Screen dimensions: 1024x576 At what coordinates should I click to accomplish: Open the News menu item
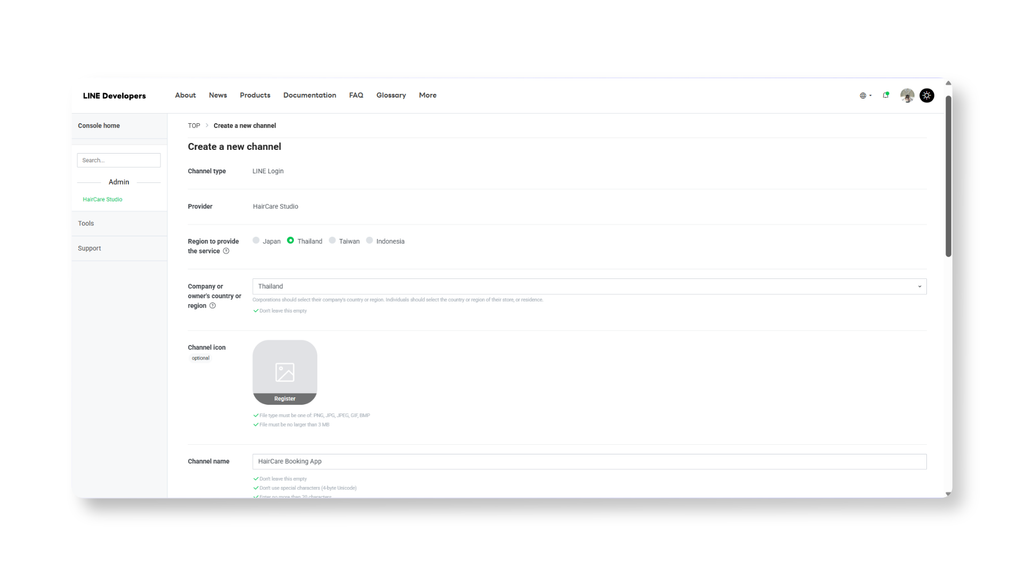tap(217, 95)
